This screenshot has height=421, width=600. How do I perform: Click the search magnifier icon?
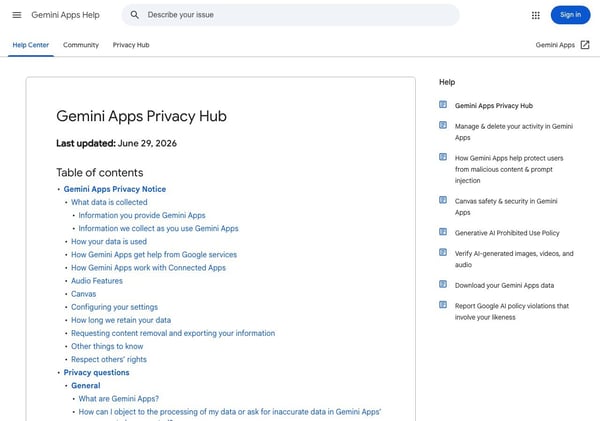134,15
